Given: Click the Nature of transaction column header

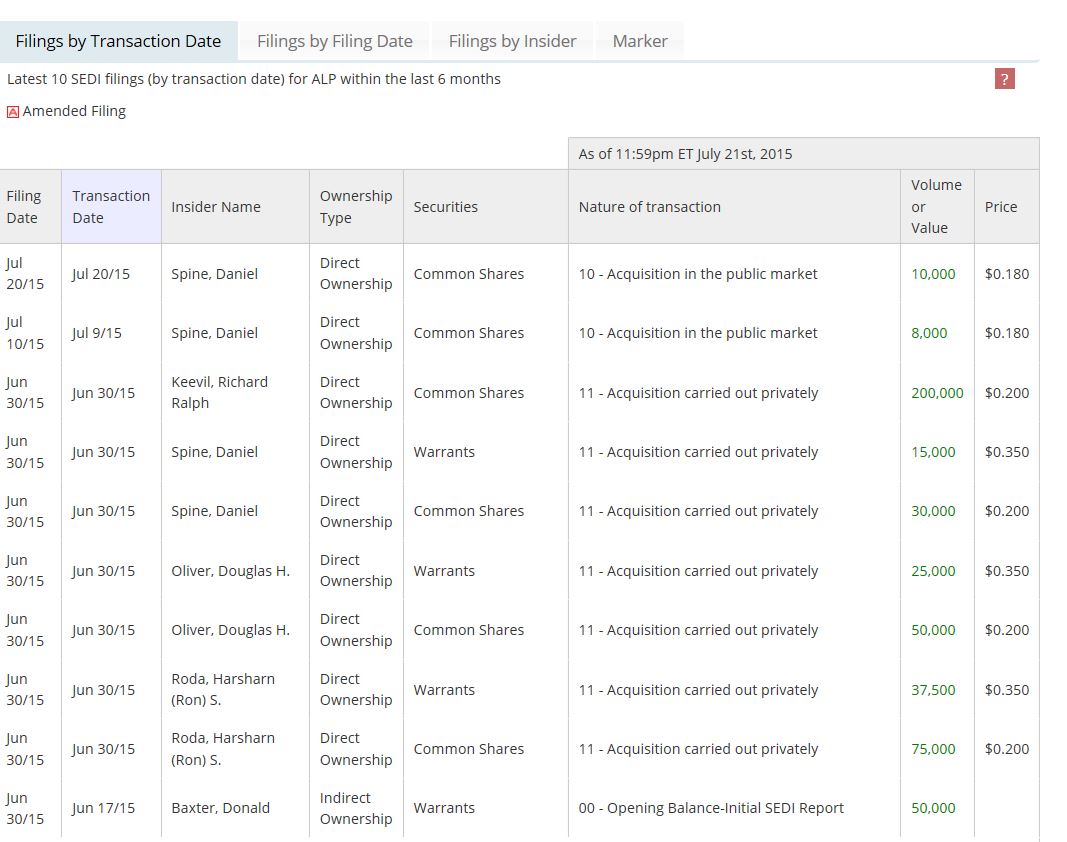Looking at the screenshot, I should [649, 207].
